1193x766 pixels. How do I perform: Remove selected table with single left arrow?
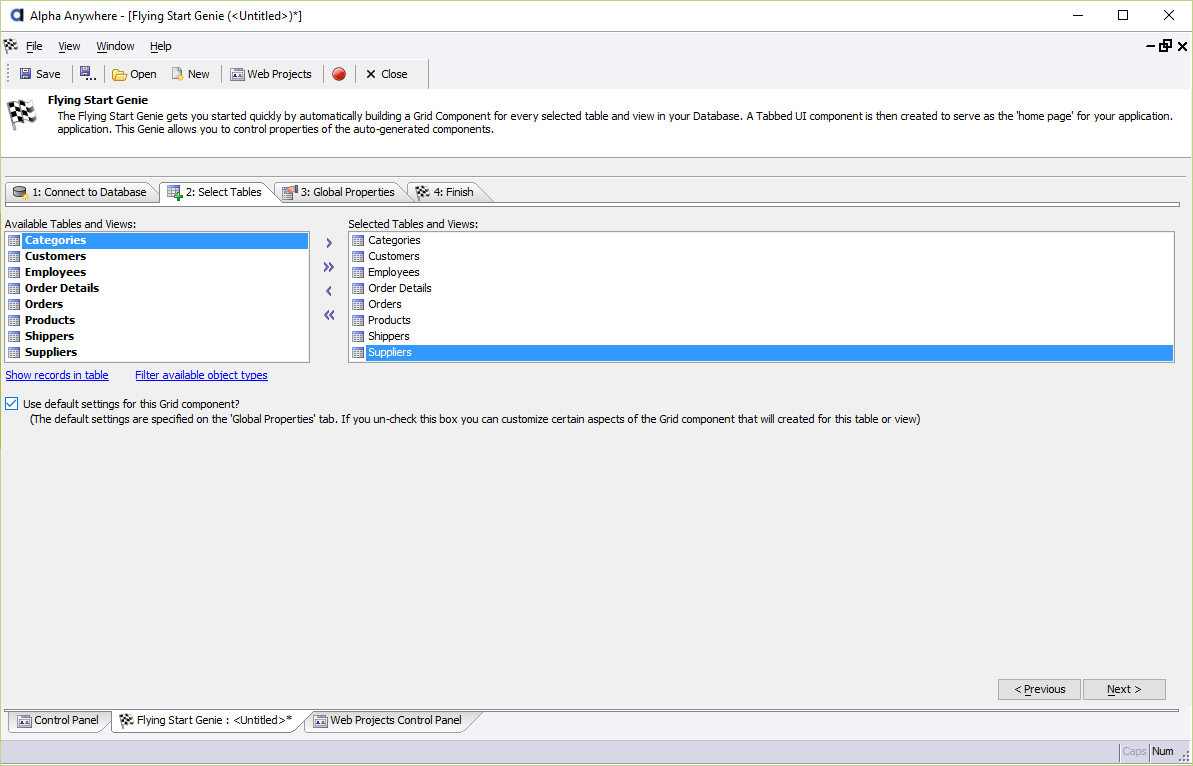[329, 291]
